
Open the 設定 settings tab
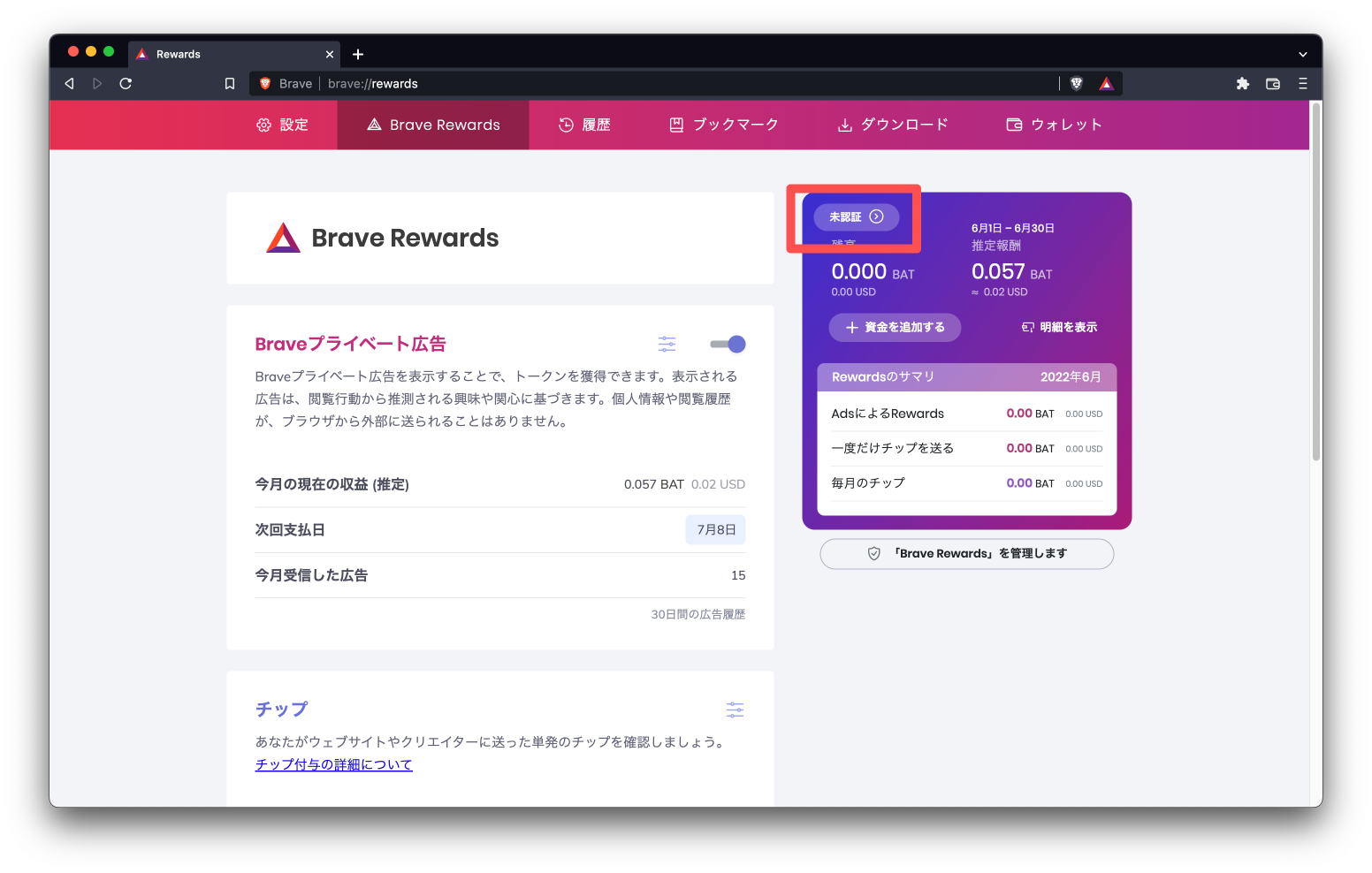282,125
